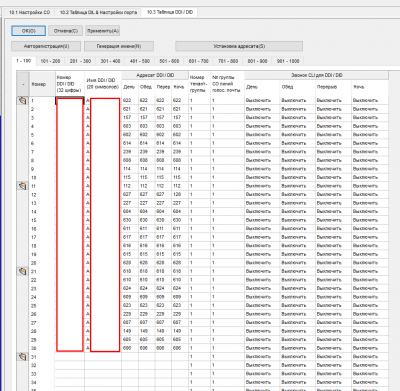Select День destination 112 in row 11
400x391 pixels.
click(x=129, y=186)
